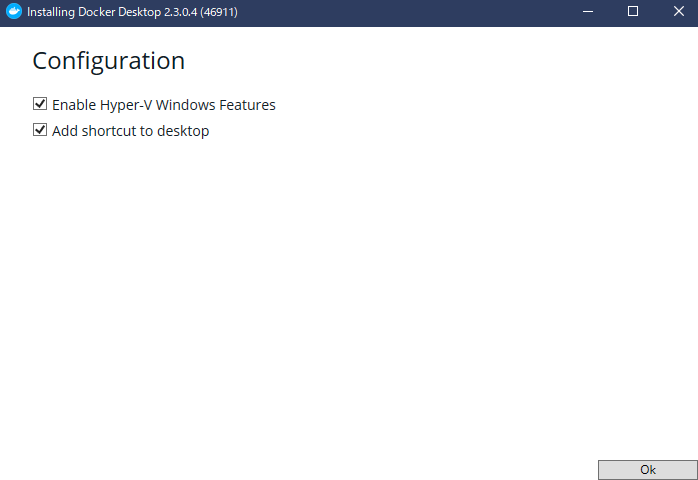698x480 pixels.
Task: Click the 'Installing Docker Desktop 2.3.0.4' title text
Action: pyautogui.click(x=112, y=12)
